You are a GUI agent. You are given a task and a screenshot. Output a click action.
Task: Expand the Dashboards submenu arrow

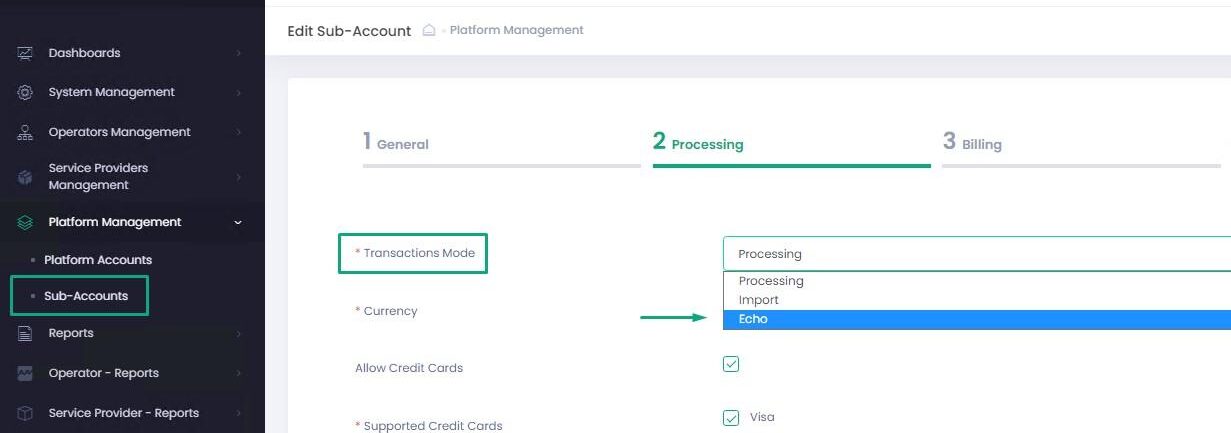coord(238,53)
